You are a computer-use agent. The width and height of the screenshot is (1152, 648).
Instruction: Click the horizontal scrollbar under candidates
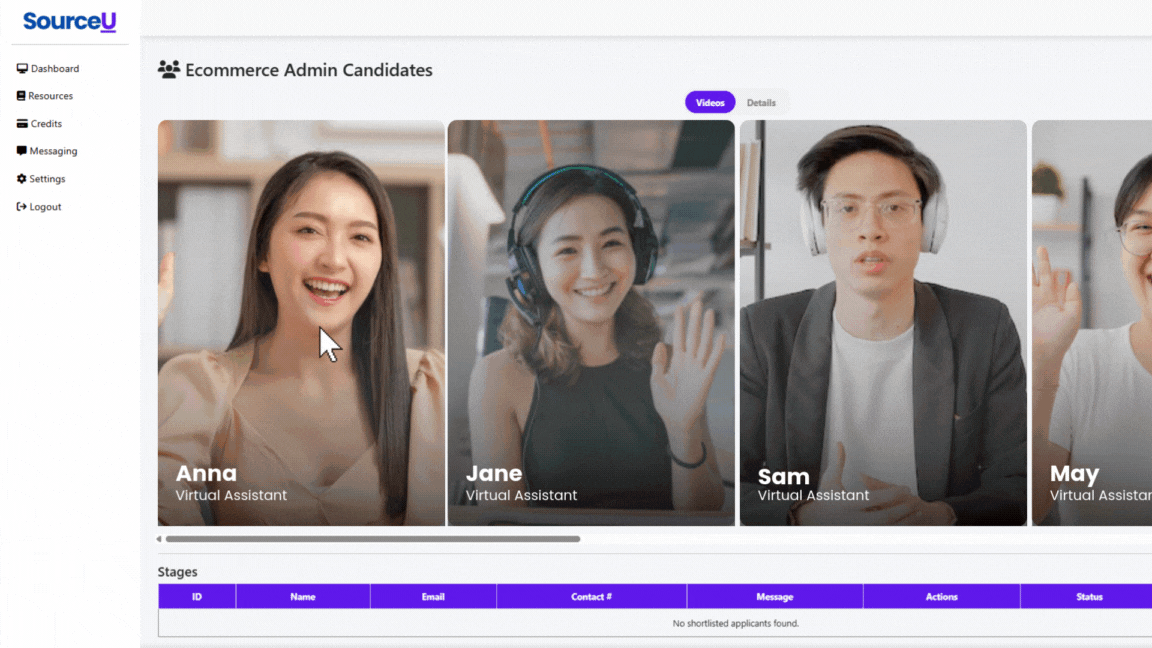click(x=372, y=539)
